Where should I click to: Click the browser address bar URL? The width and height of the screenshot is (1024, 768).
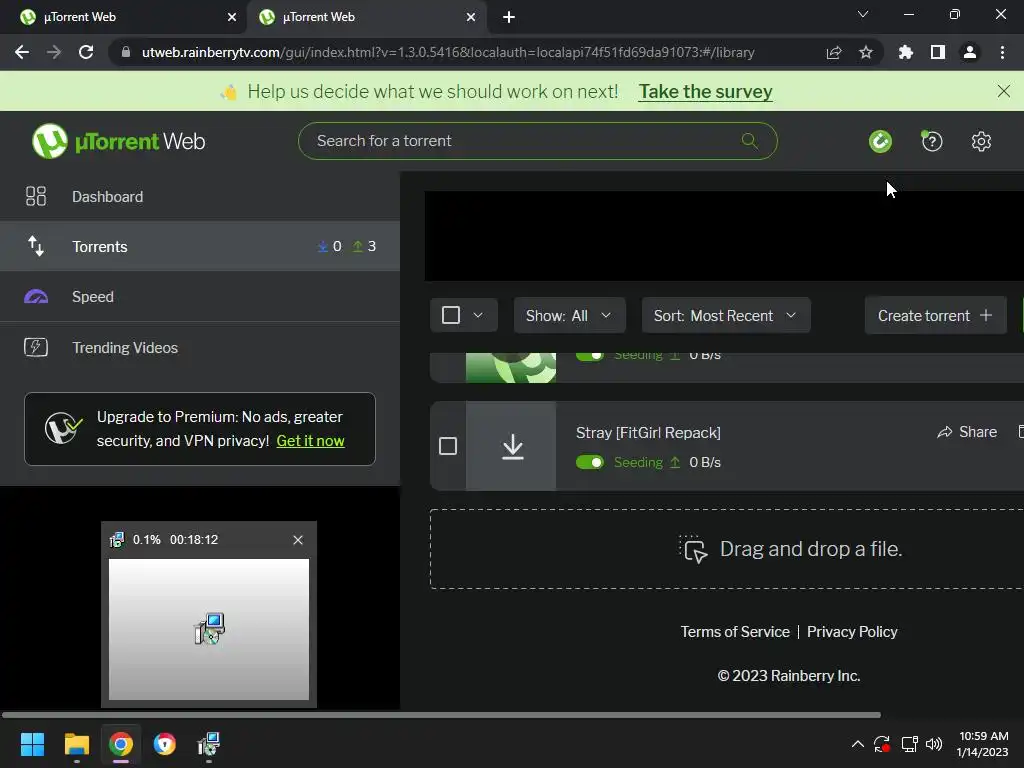[x=448, y=52]
